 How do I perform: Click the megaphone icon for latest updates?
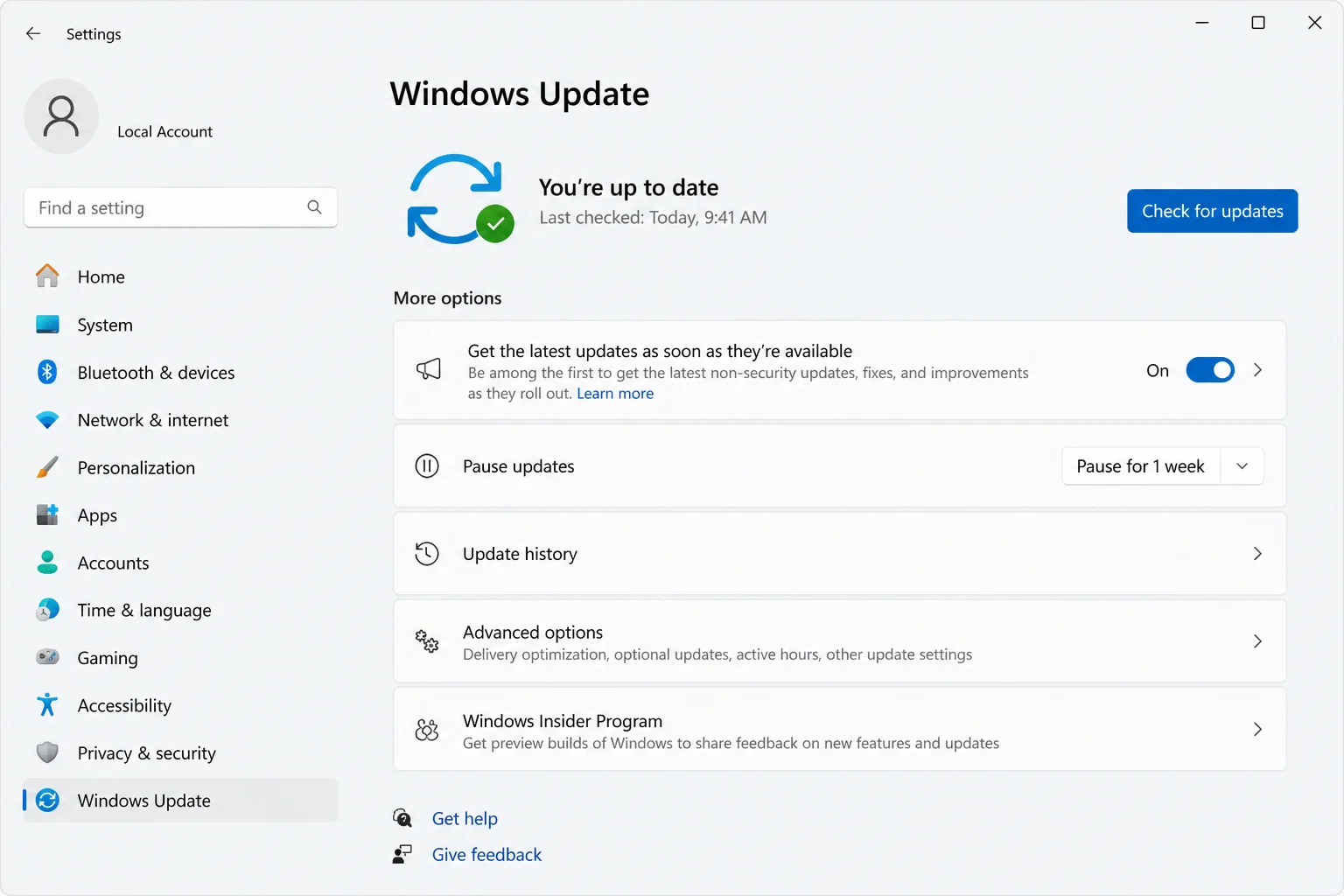point(428,369)
